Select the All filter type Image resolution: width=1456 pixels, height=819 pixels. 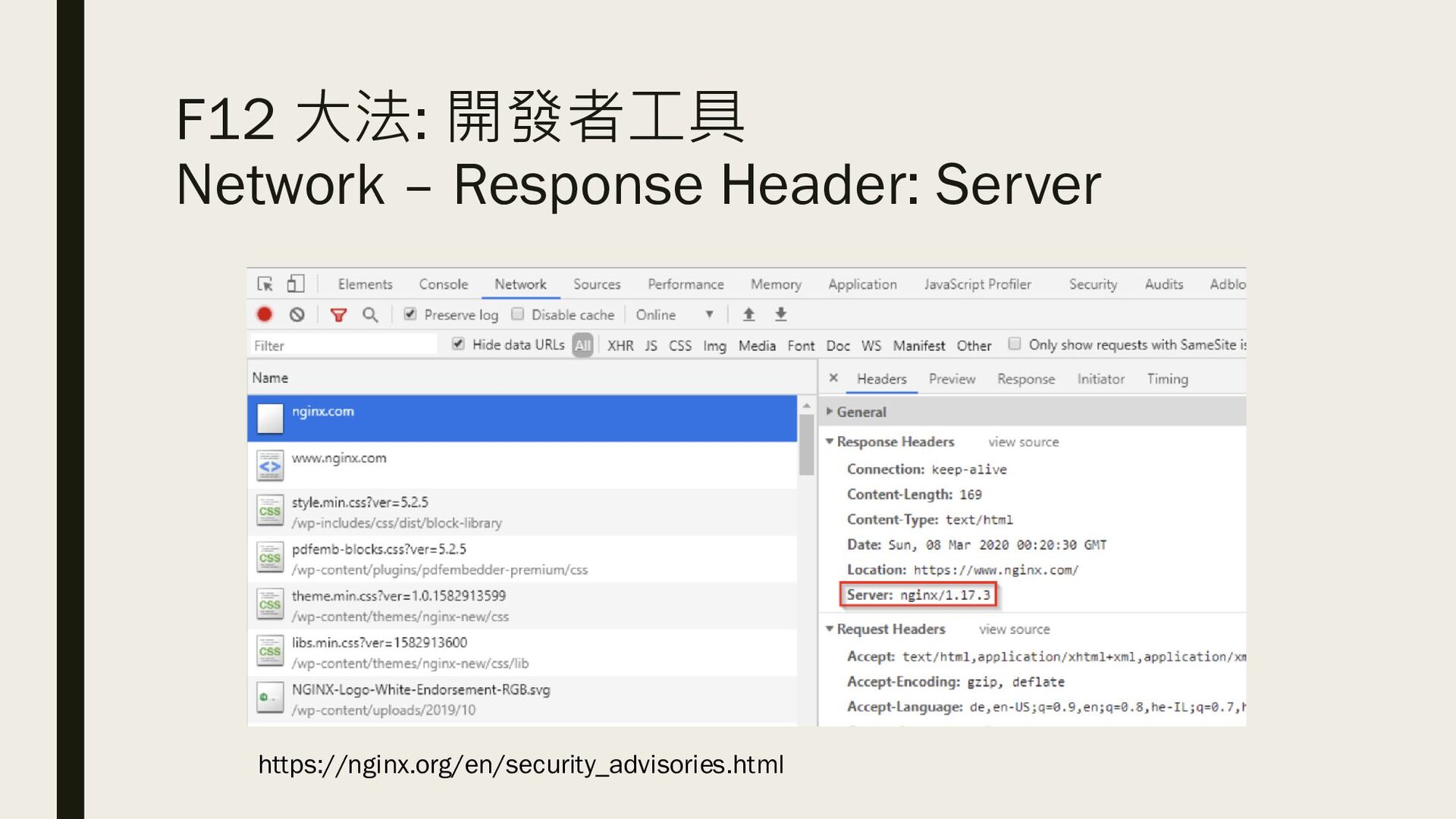point(582,346)
